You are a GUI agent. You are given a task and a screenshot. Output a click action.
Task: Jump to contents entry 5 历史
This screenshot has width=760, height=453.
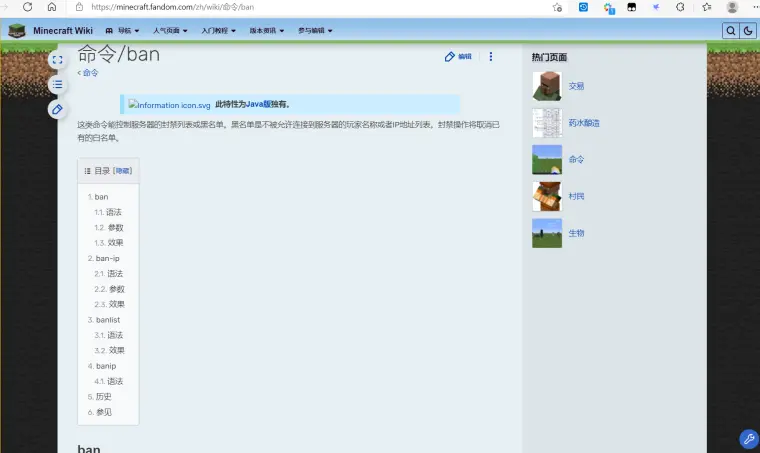100,397
